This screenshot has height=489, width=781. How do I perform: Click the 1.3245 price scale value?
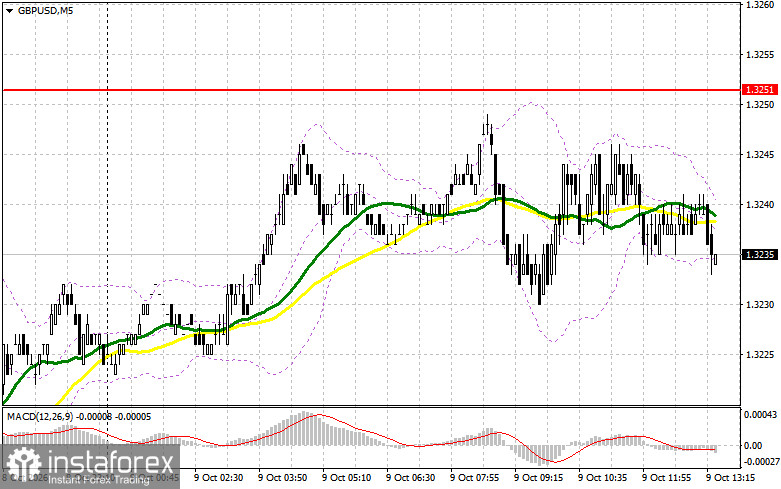click(760, 155)
